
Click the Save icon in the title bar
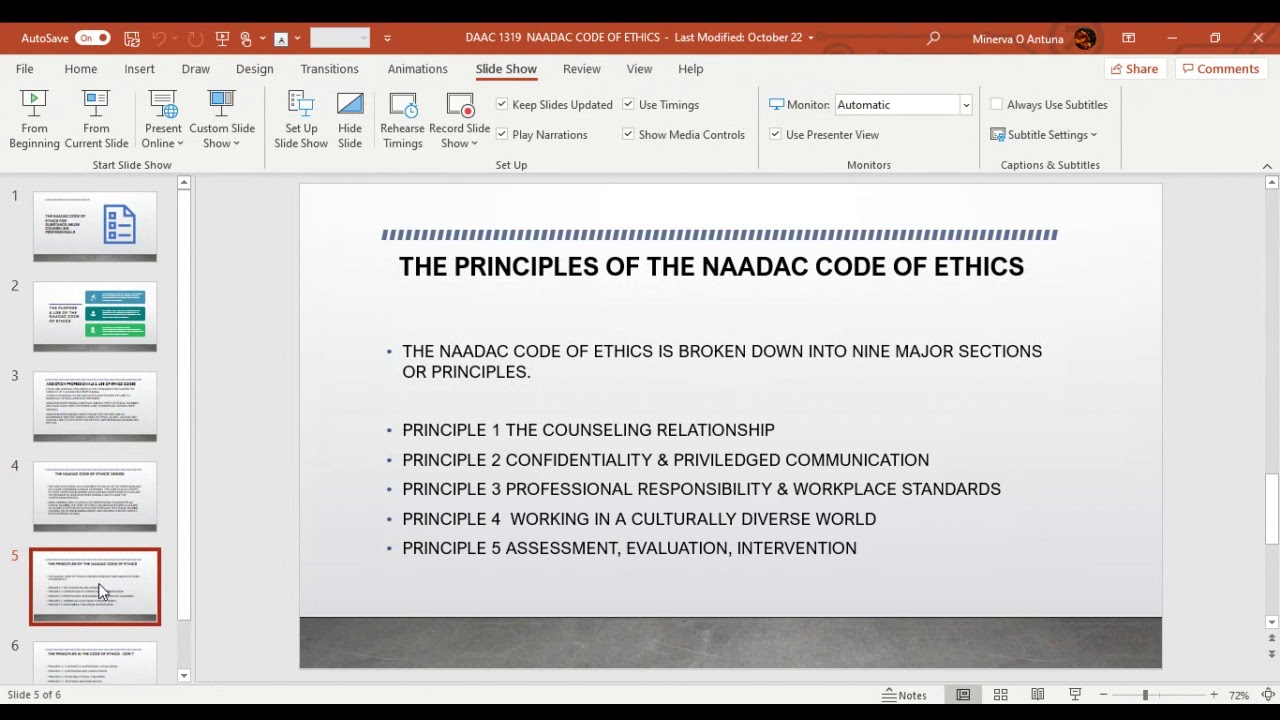[x=132, y=38]
